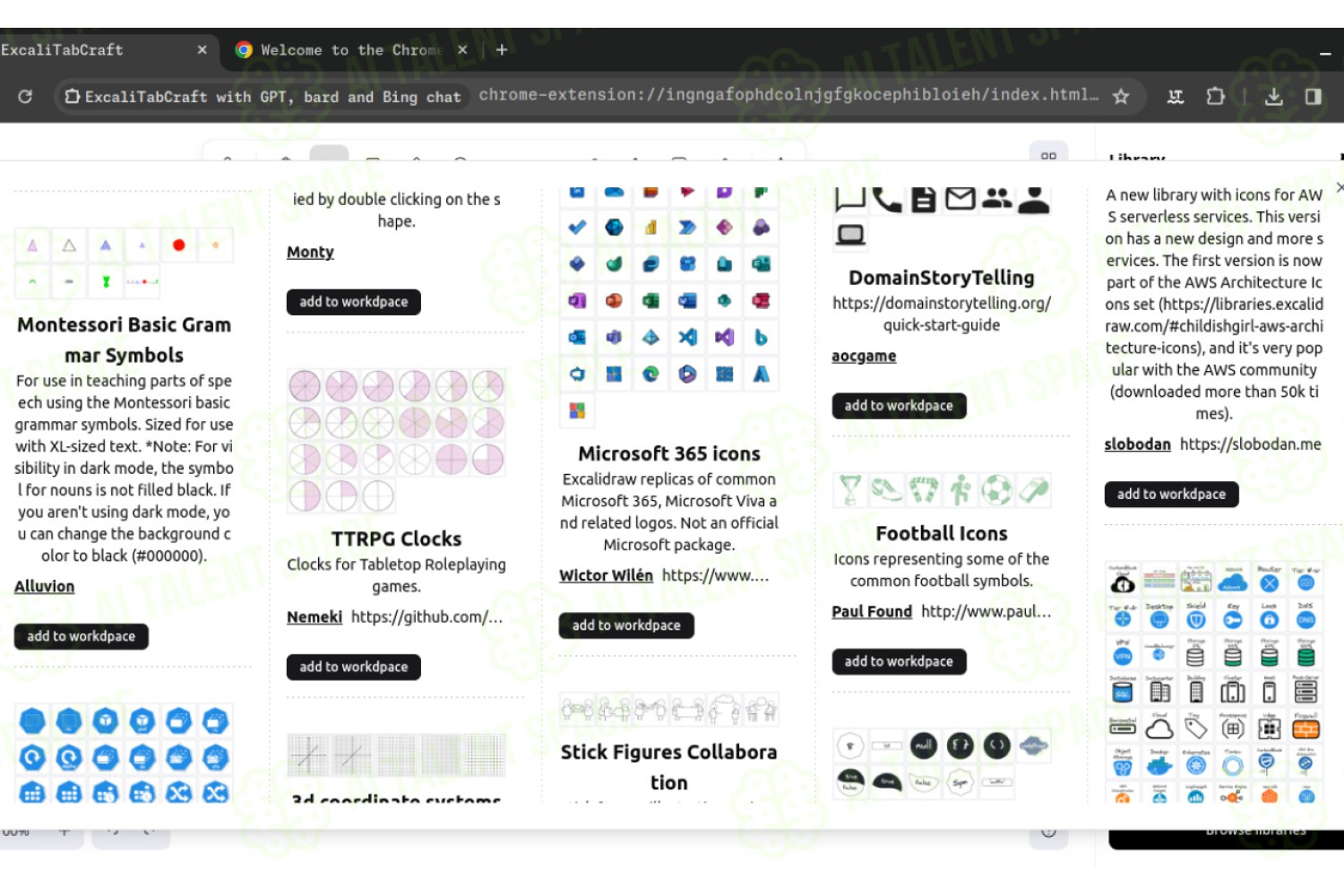Select the blue Word icon

(x=687, y=300)
